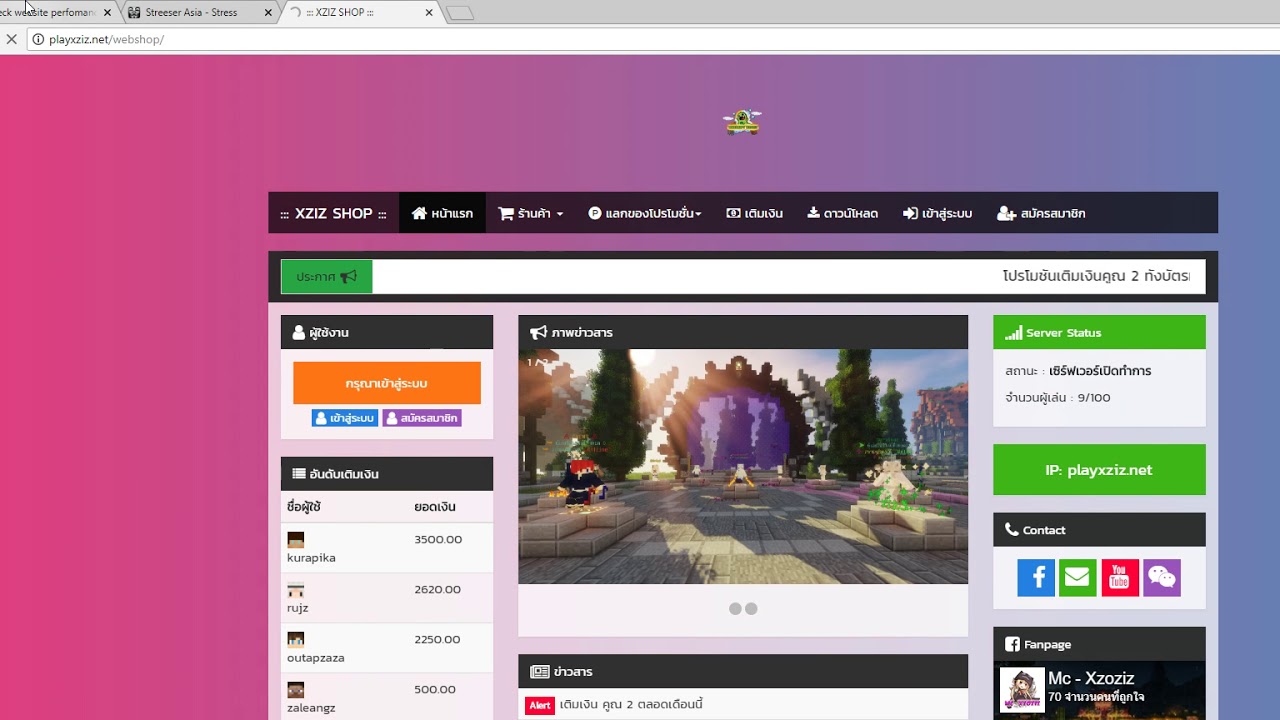This screenshot has width=1280, height=720.
Task: Switch to the Streeser Asia - Stress tab
Action: pyautogui.click(x=200, y=13)
